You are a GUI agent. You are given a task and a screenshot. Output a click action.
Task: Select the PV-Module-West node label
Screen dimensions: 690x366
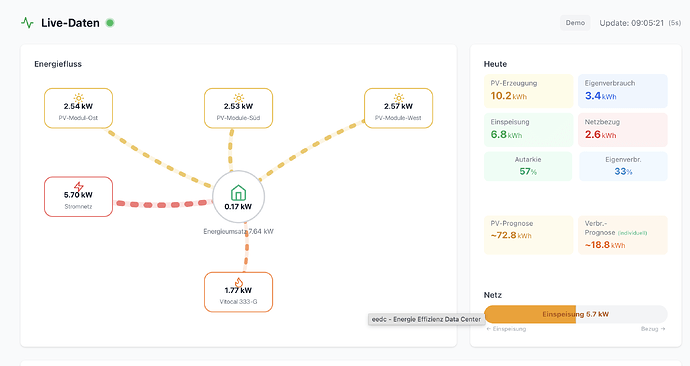coord(398,118)
